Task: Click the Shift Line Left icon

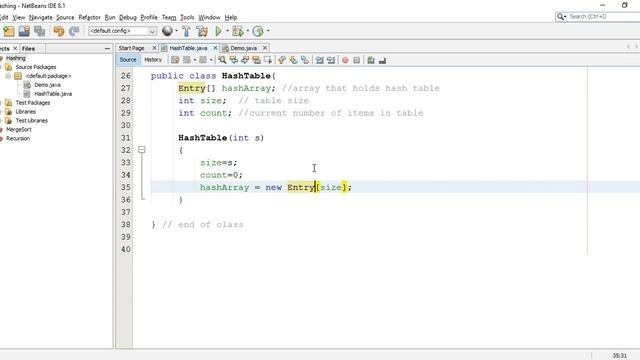Action: coord(320,60)
